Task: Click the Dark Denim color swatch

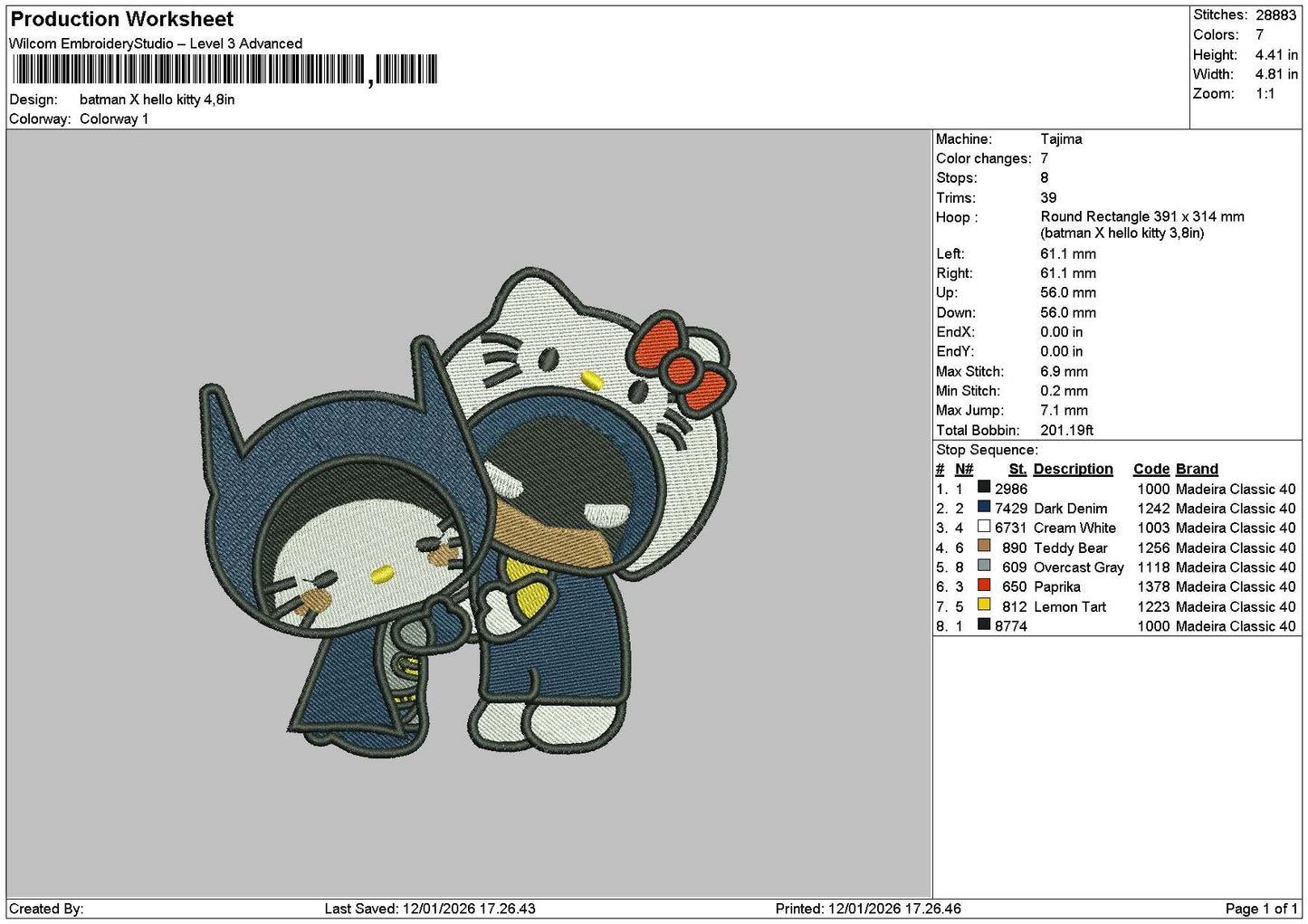Action: [x=984, y=508]
